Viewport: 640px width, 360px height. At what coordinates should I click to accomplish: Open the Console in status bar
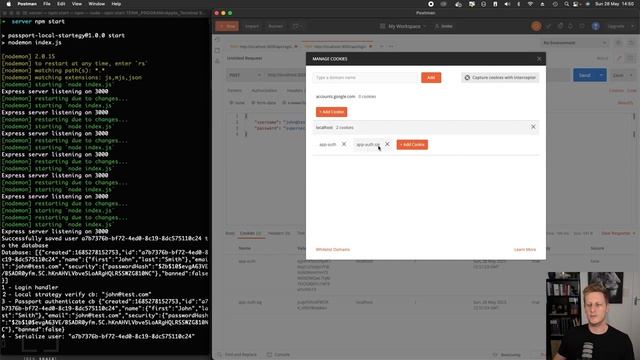pyautogui.click(x=278, y=354)
